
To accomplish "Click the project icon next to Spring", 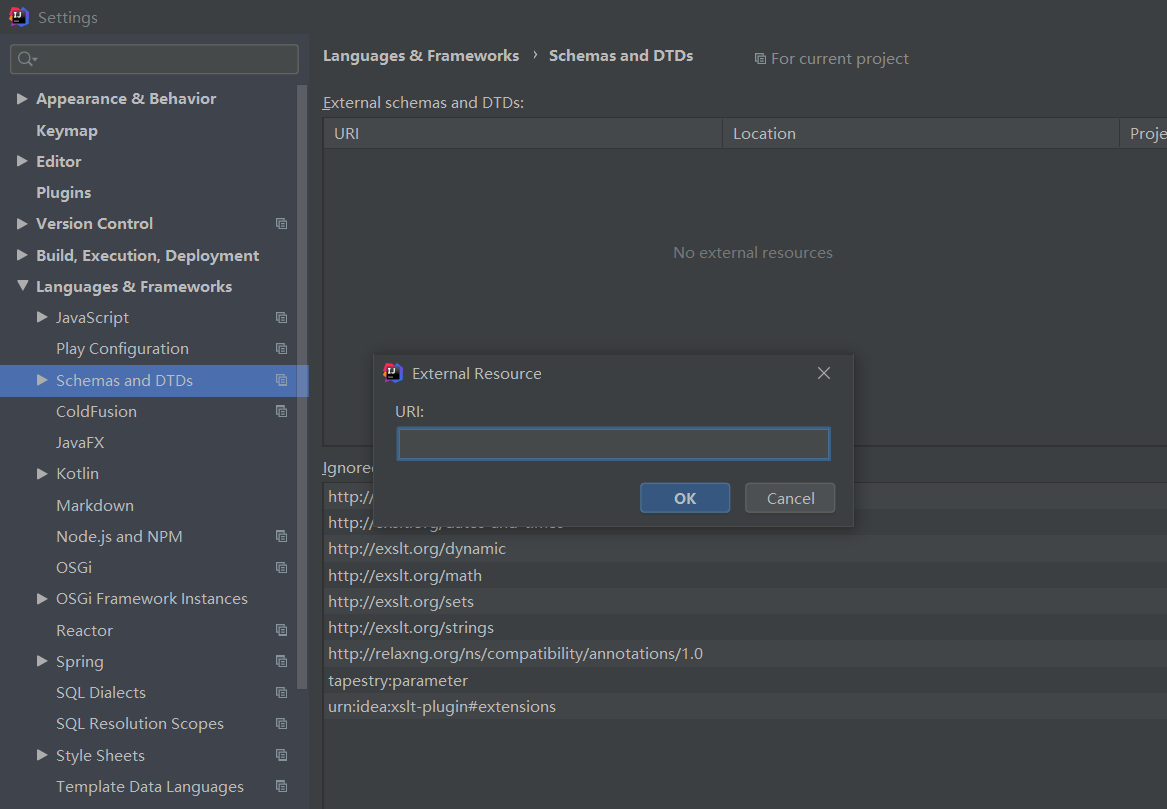I will click(279, 661).
